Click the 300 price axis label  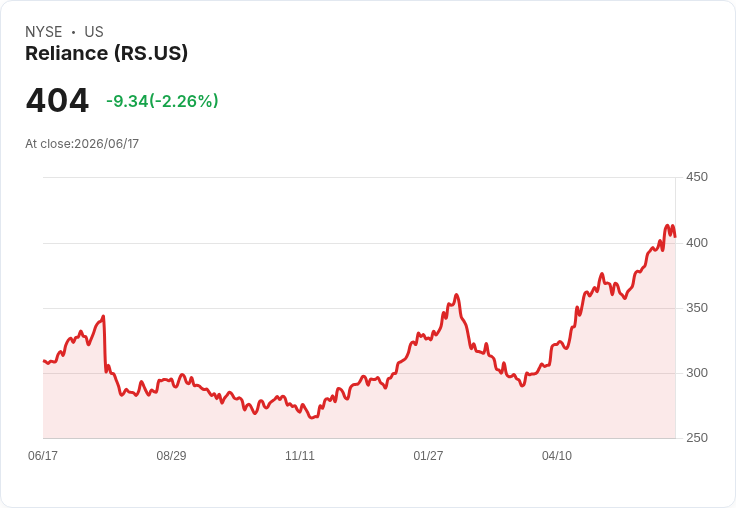point(697,373)
